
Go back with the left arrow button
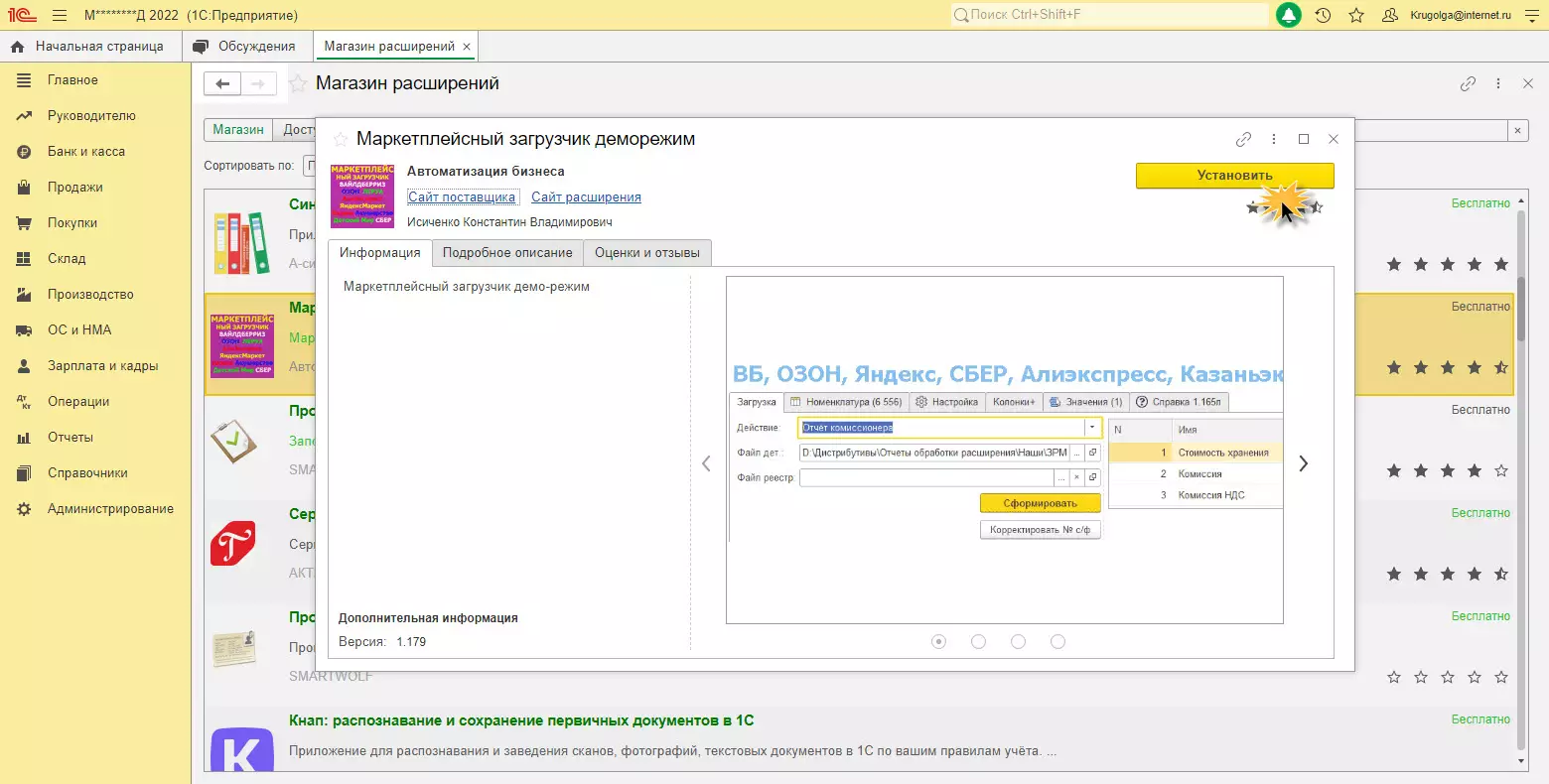coord(222,84)
